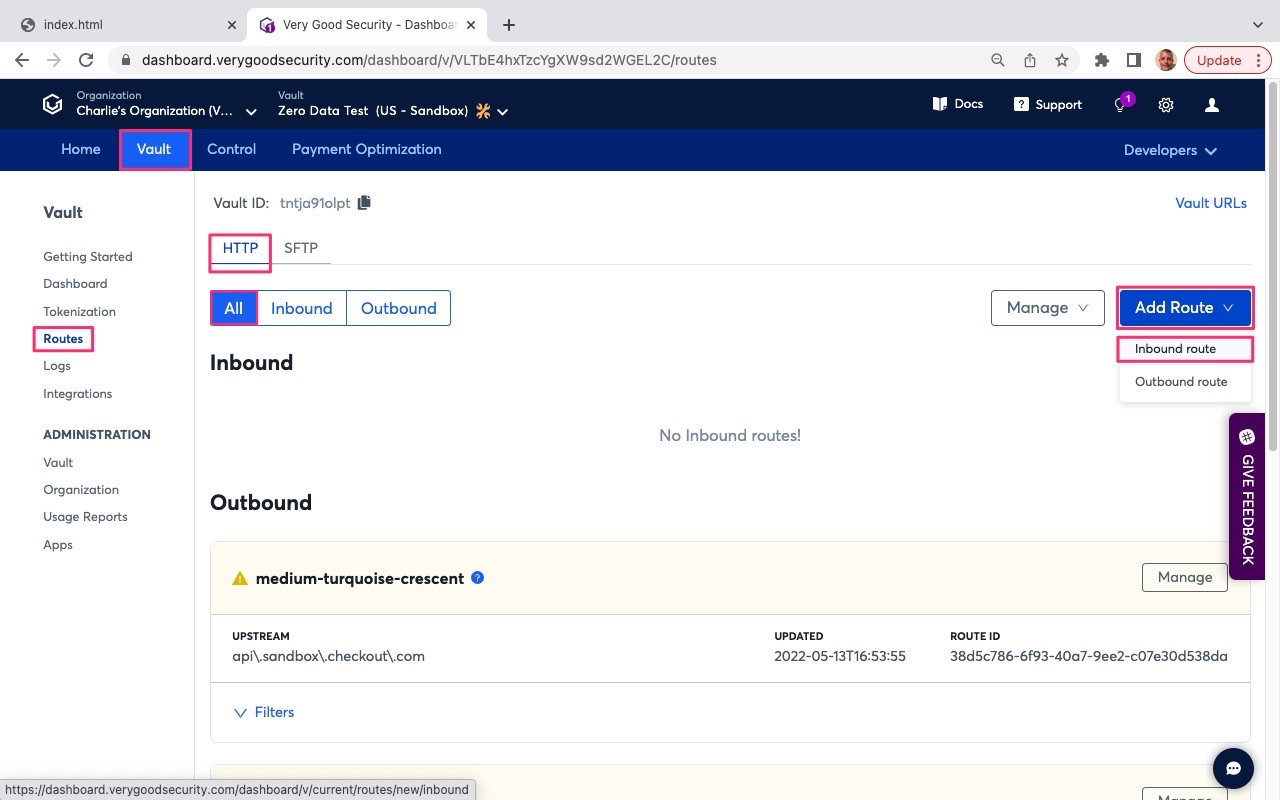Select the Vault navigation tab
Screen dimensions: 1280x800
click(154, 149)
